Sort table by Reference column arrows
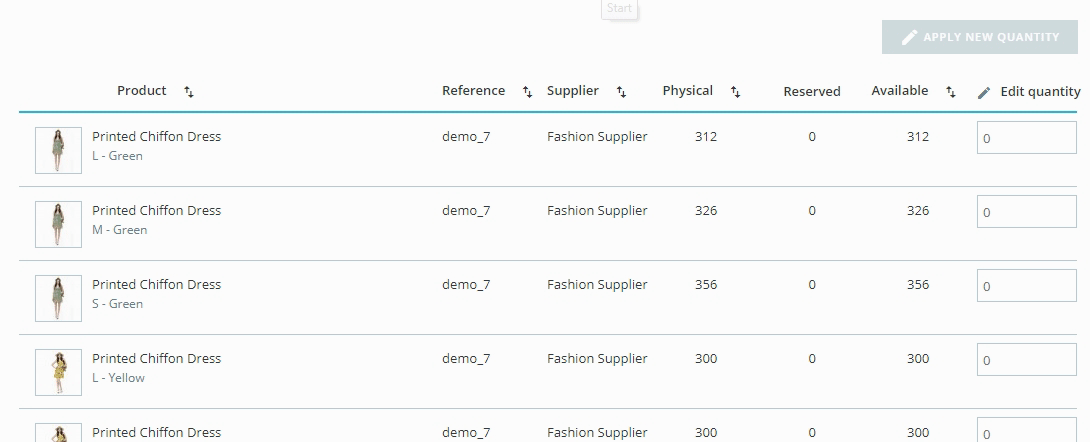This screenshot has height=442, width=1090. click(x=527, y=92)
